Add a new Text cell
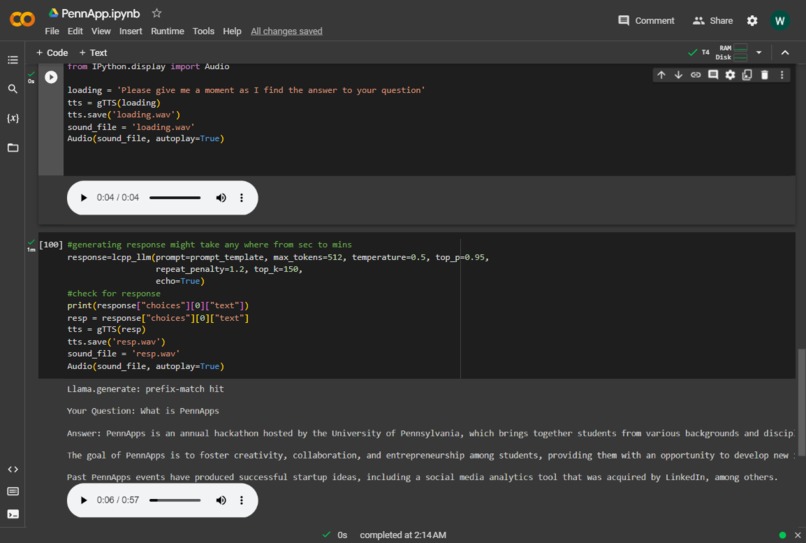 pos(93,52)
